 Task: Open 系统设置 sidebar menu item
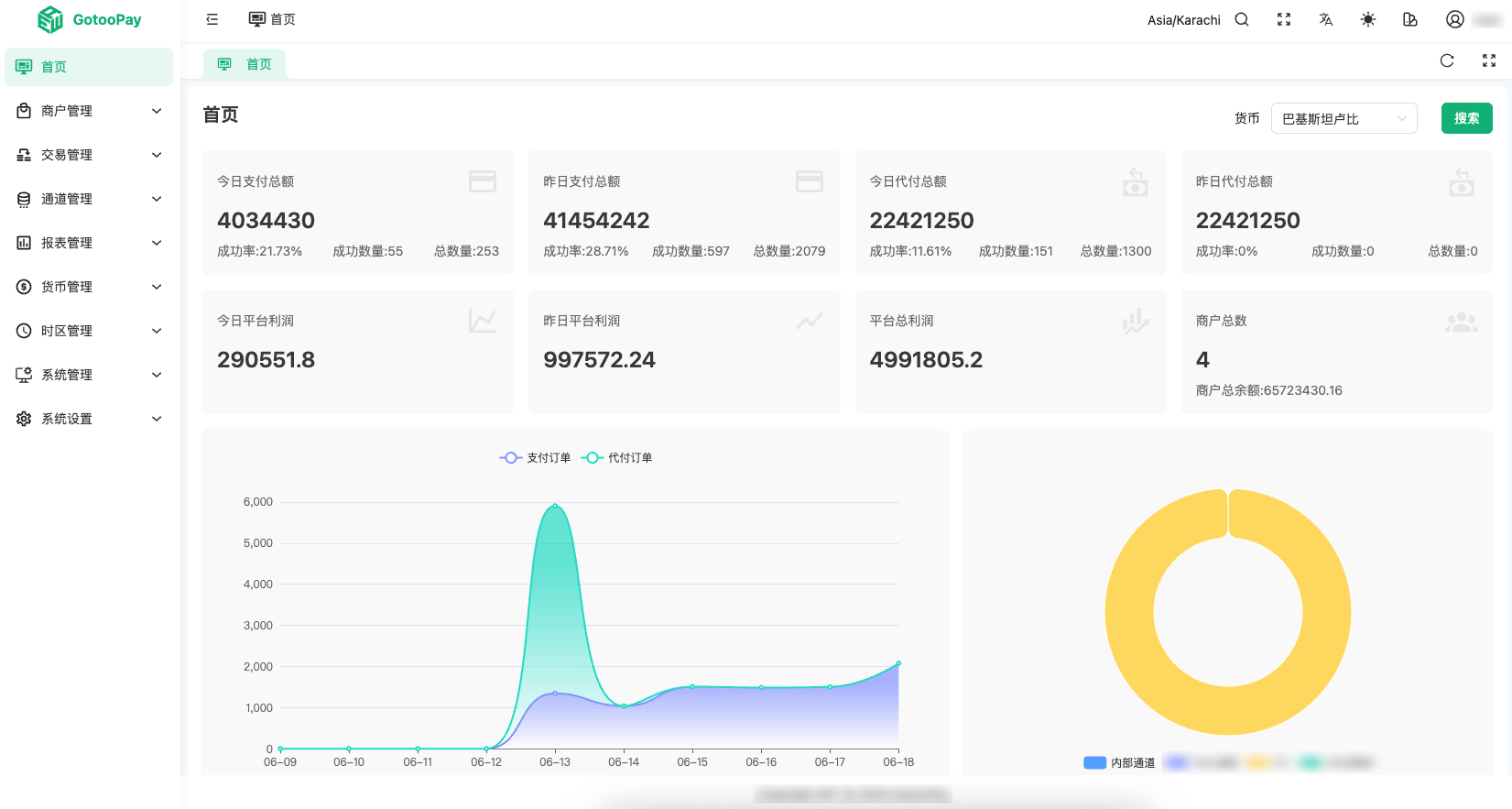pos(89,419)
